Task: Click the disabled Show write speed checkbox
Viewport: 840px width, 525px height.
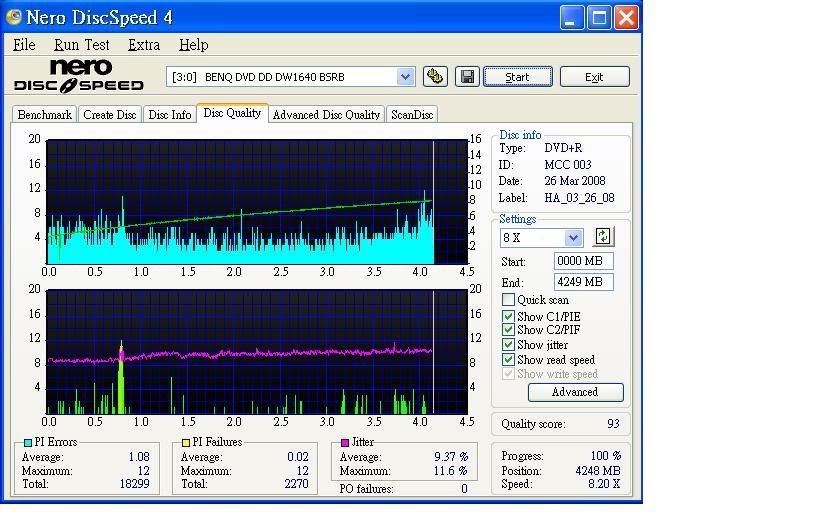Action: [x=508, y=373]
